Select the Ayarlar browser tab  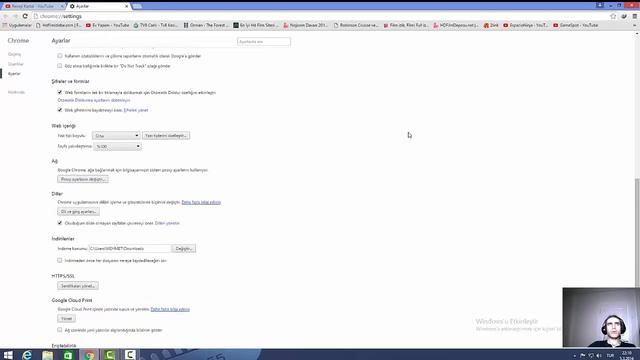pyautogui.click(x=98, y=6)
